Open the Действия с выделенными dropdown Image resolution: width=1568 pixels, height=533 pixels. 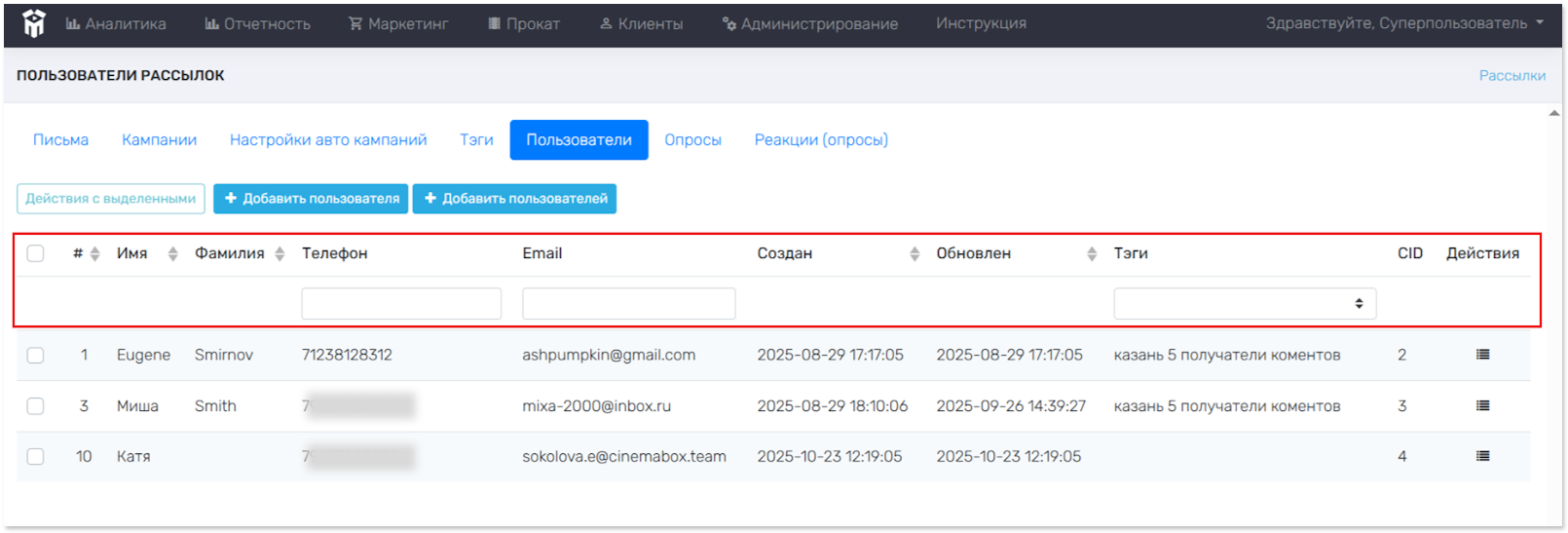point(111,199)
